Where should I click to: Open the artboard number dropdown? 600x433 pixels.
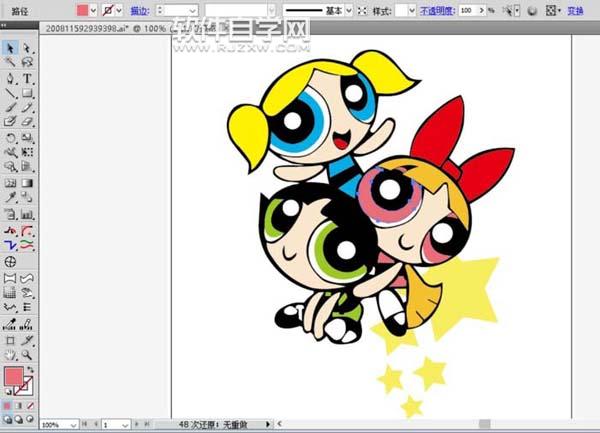pos(125,425)
